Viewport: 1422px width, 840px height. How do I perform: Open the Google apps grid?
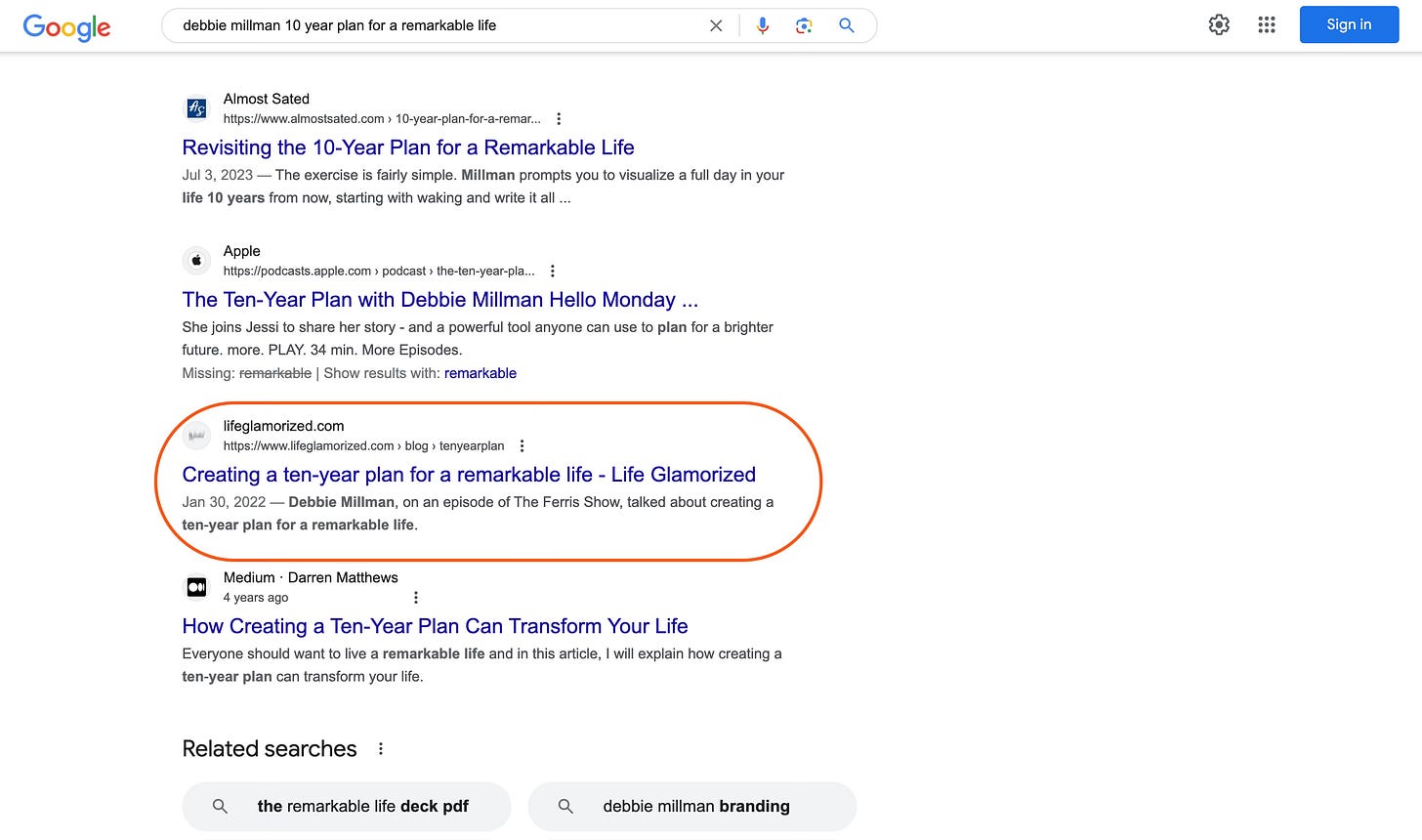tap(1267, 24)
